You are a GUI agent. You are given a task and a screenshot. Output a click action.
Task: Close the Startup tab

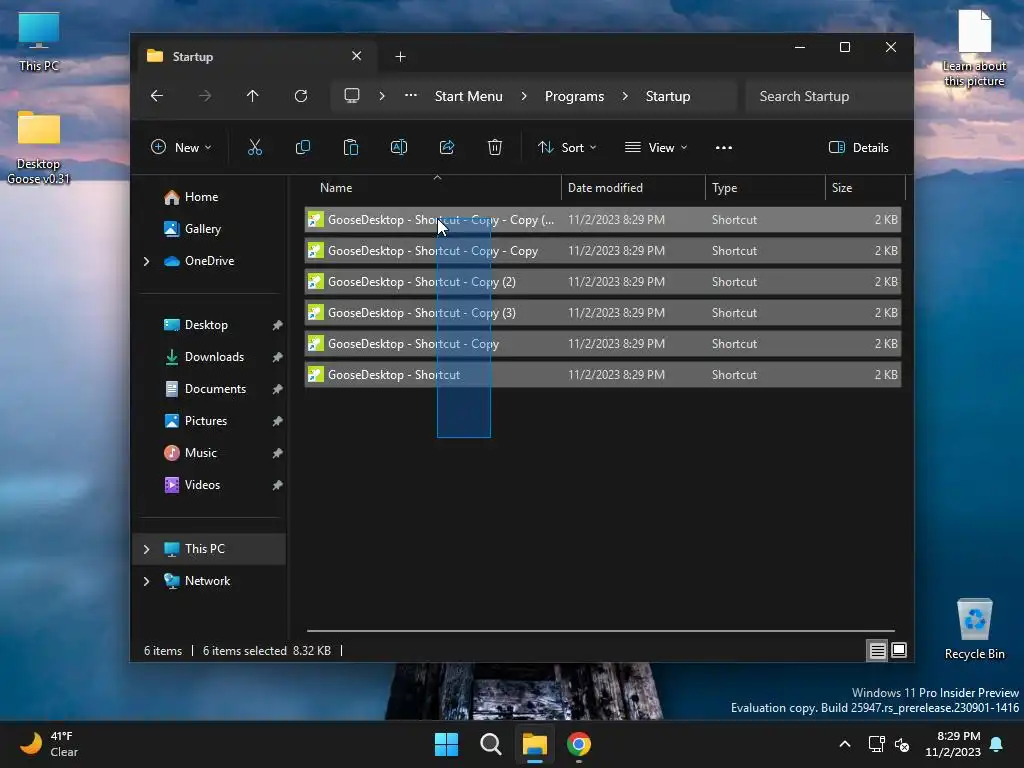point(357,56)
